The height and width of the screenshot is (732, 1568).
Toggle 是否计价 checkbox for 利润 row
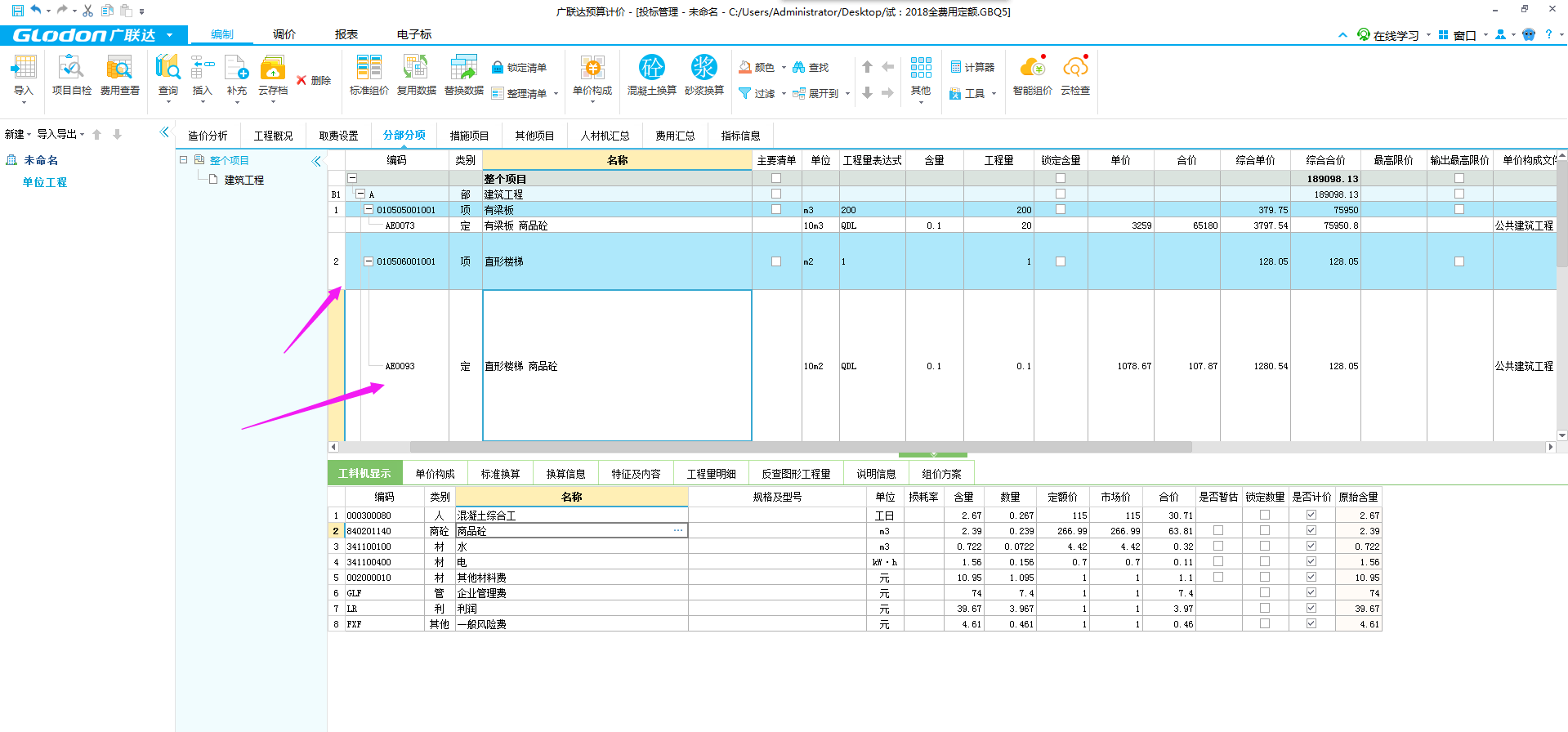click(x=1311, y=608)
